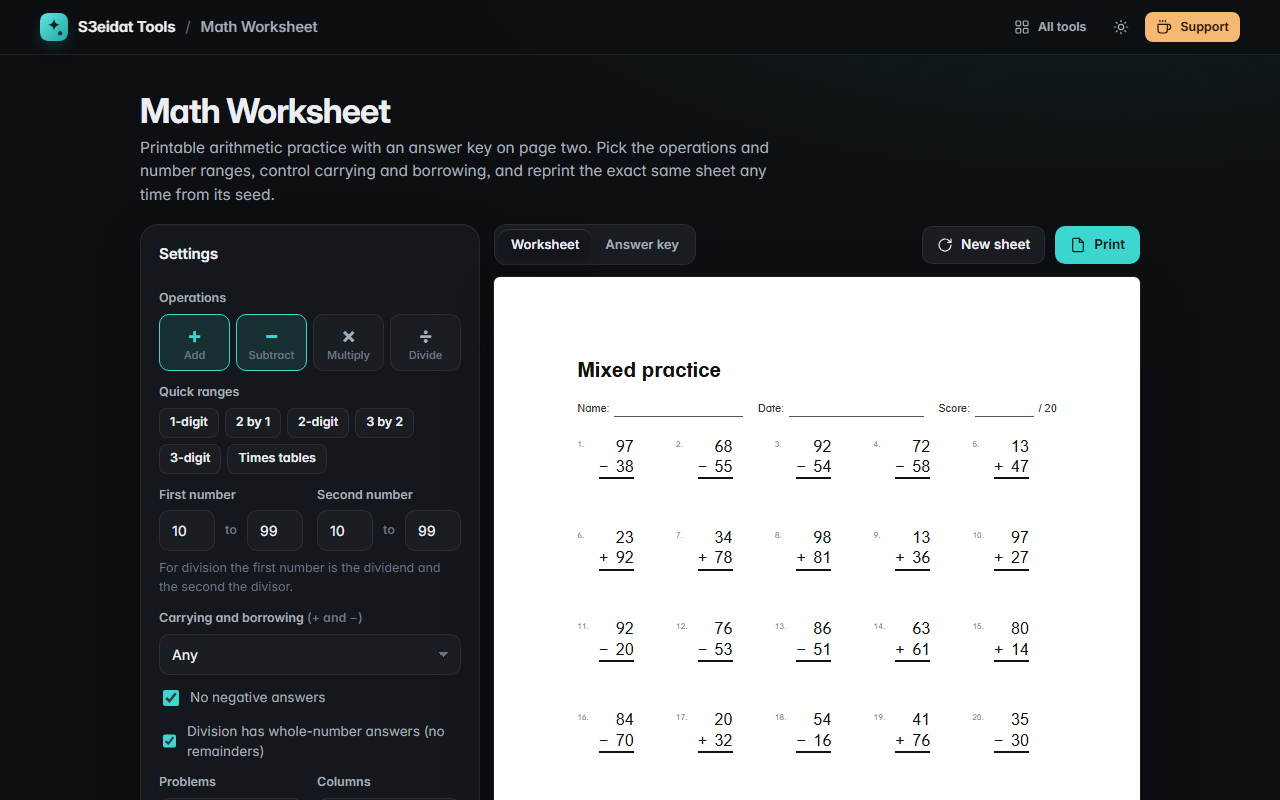Screen dimensions: 1280x800
Task: Choose the 3 by 2 quick range
Action: [x=384, y=422]
